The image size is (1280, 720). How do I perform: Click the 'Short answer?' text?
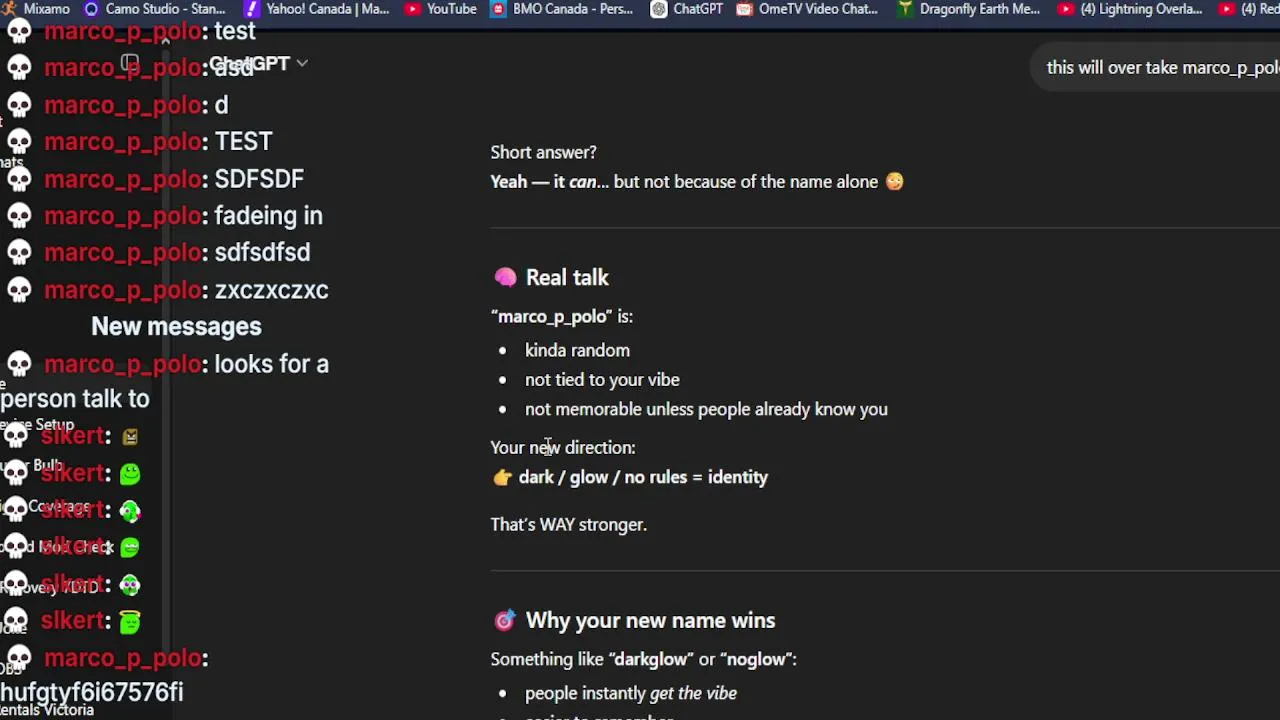(543, 152)
